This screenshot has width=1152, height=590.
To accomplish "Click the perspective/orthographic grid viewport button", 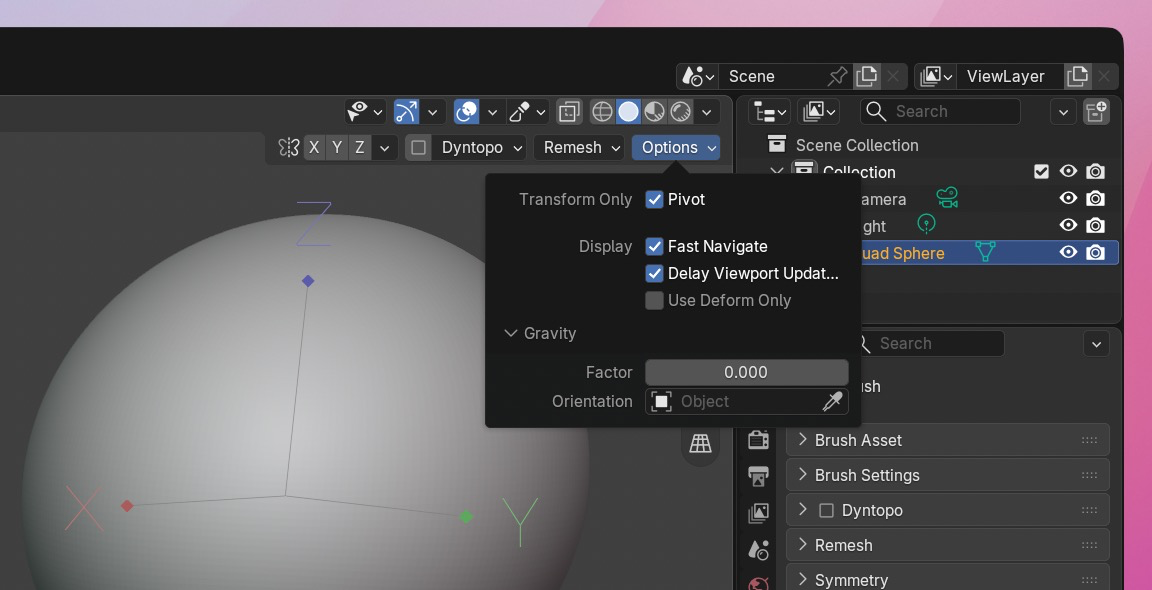I will pos(700,443).
